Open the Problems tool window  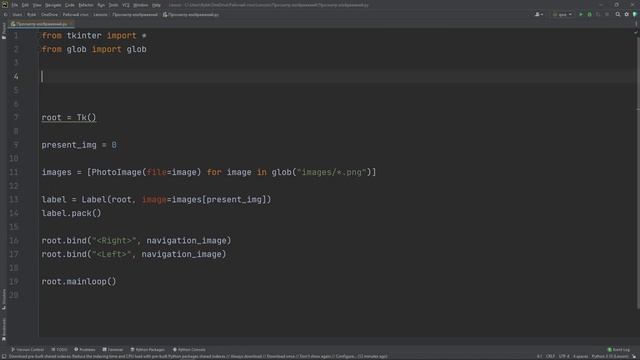point(84,350)
